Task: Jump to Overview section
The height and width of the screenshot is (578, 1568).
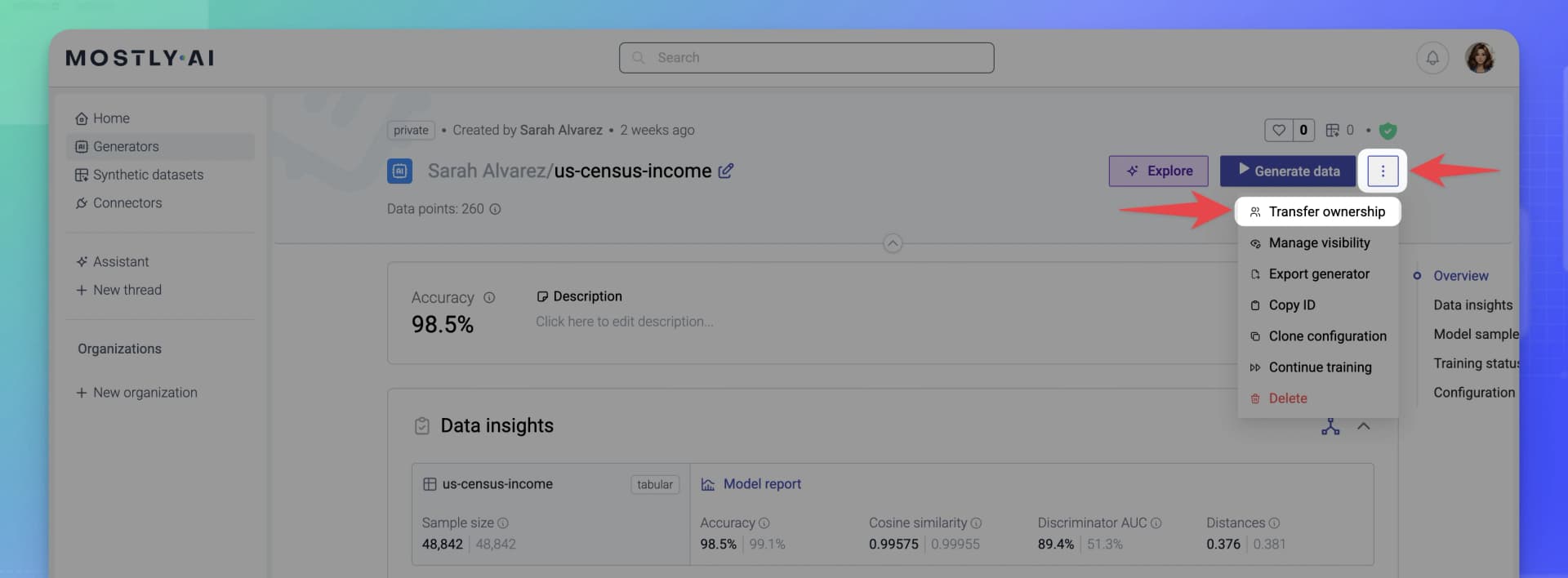Action: pos(1461,276)
